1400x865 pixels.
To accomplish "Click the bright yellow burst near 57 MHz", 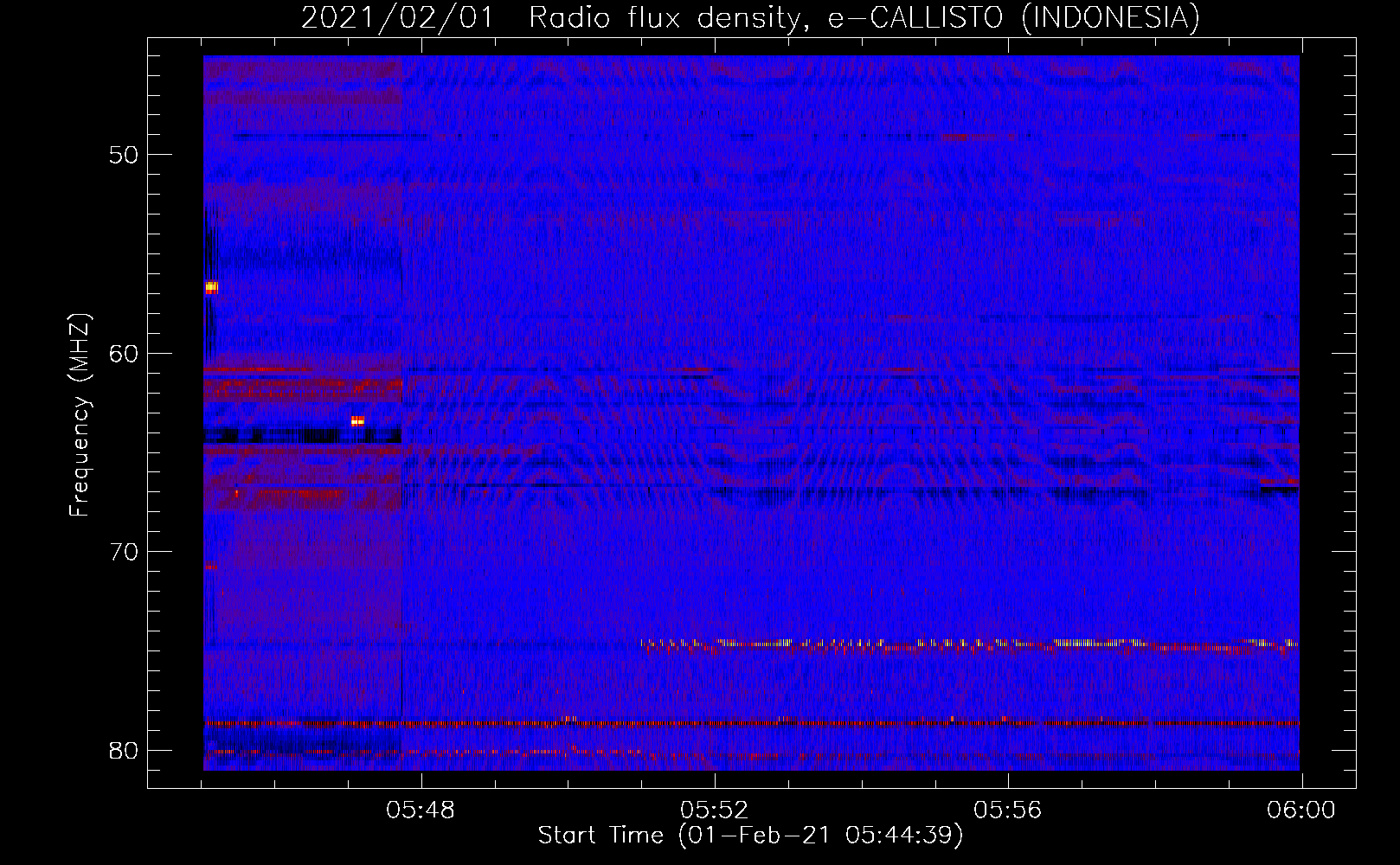I will click(x=211, y=288).
